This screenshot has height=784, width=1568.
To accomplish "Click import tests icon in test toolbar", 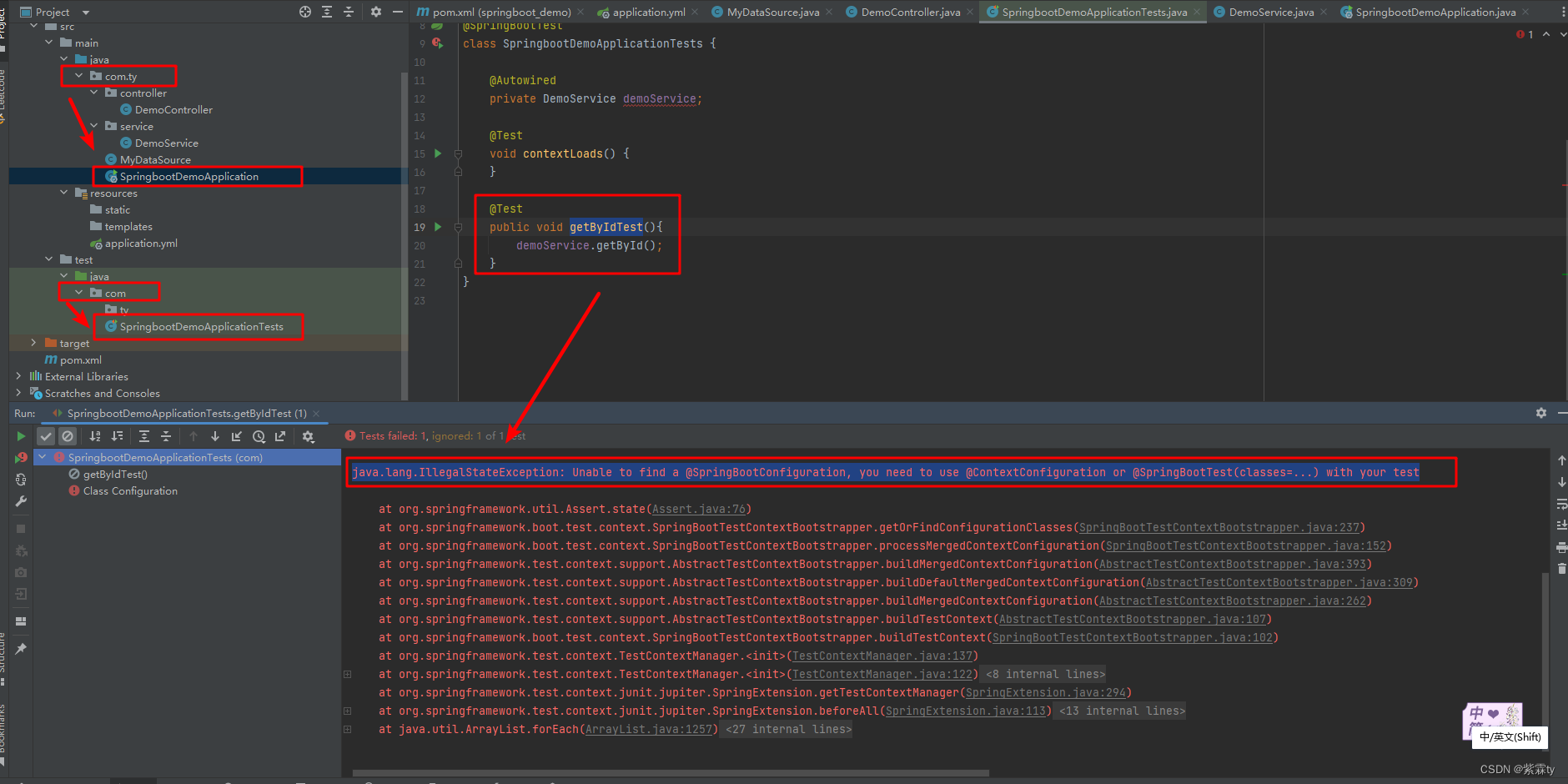I will pyautogui.click(x=237, y=436).
